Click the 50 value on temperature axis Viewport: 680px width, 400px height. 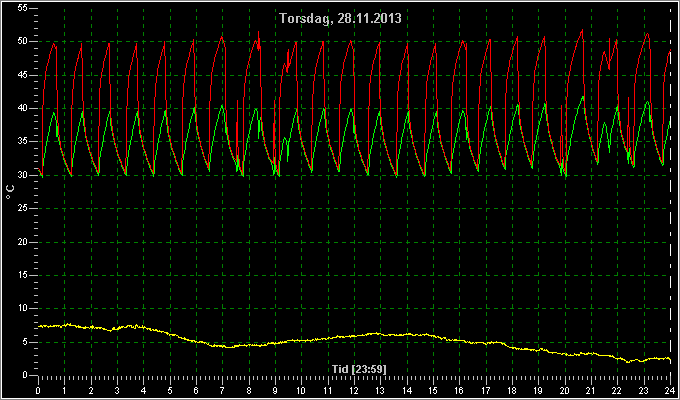(x=23, y=42)
